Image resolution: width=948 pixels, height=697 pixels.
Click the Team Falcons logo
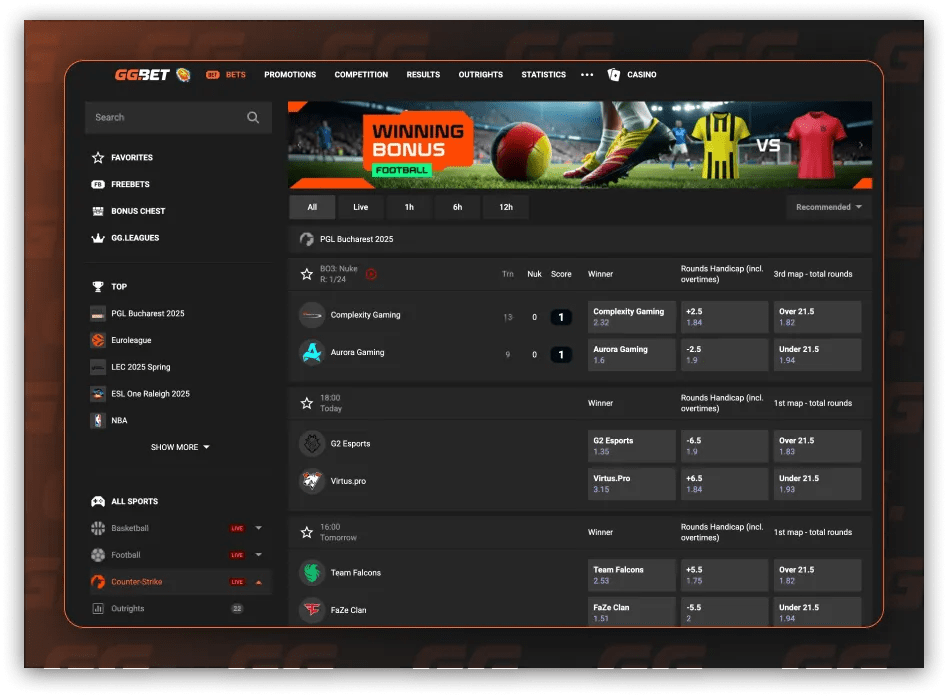(x=312, y=573)
